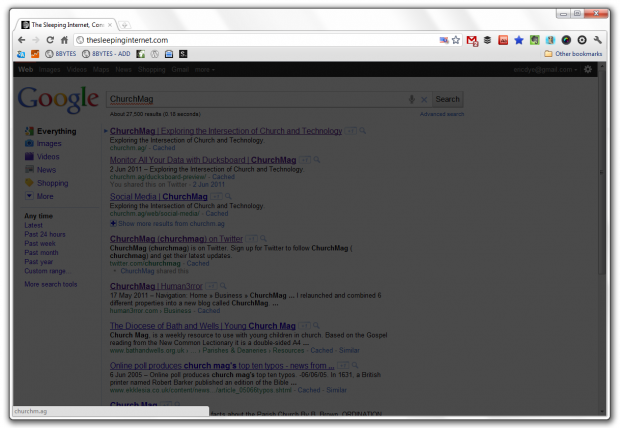Open Advanced search link
Image resolution: width=620 pixels, height=428 pixels.
pyautogui.click(x=442, y=114)
